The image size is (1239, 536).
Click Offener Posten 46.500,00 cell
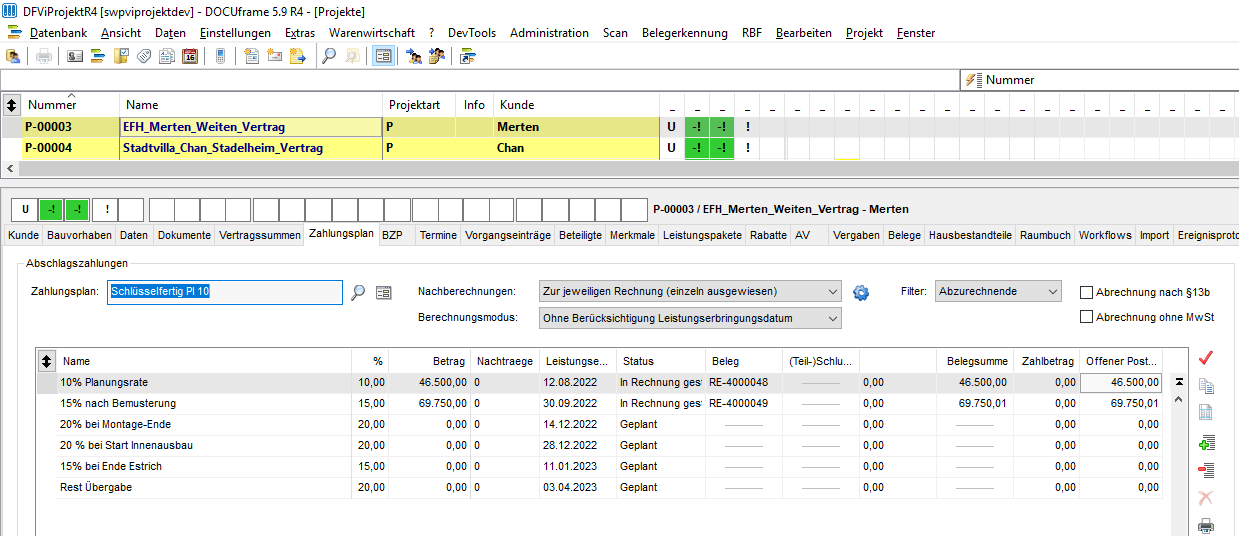pos(1121,382)
